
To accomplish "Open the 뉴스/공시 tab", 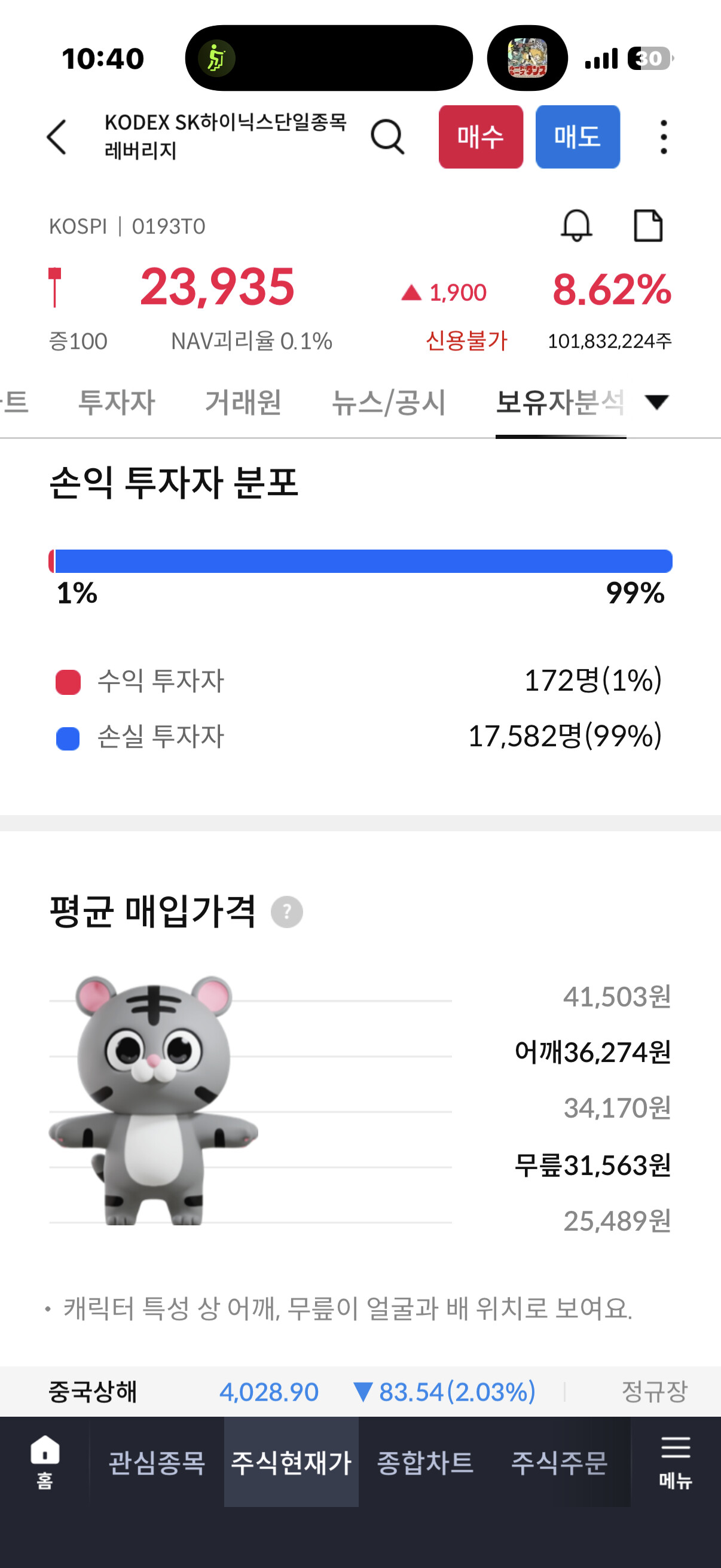I will pos(389,402).
